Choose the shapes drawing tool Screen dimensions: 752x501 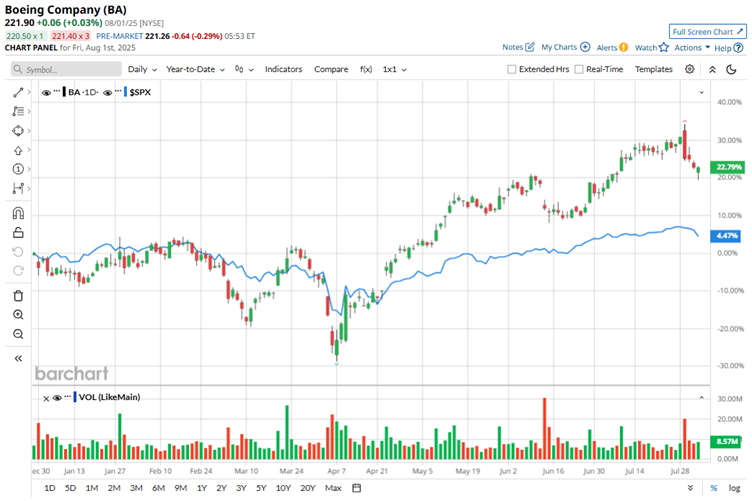[x=18, y=130]
